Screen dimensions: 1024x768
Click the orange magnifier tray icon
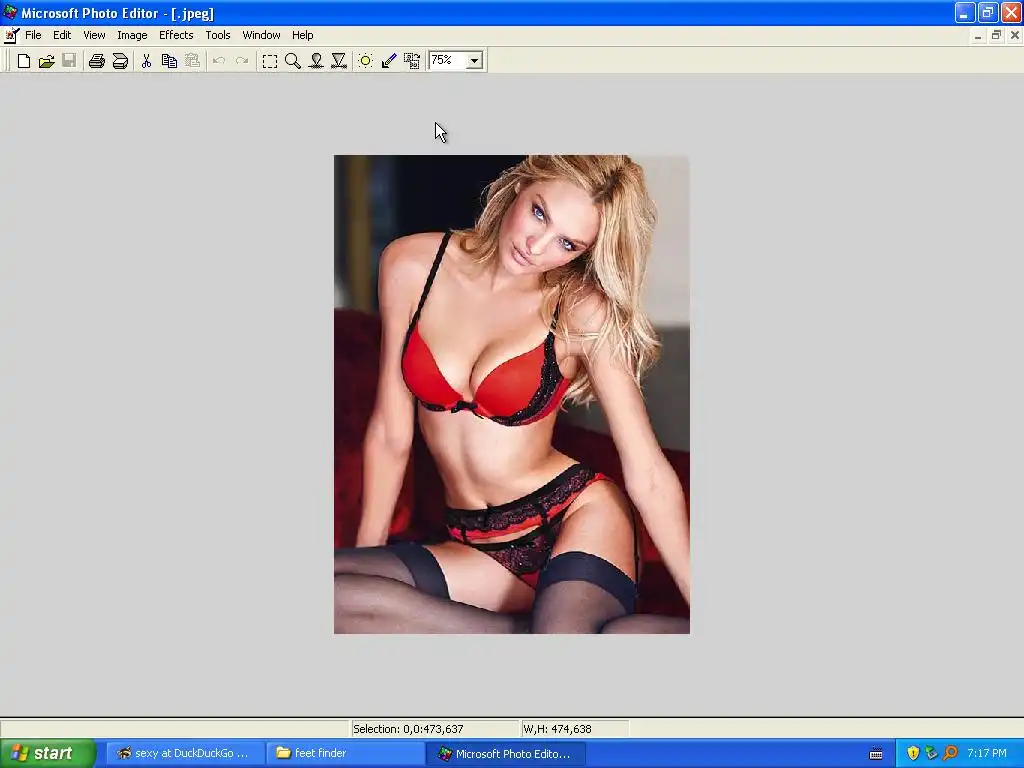[x=950, y=753]
